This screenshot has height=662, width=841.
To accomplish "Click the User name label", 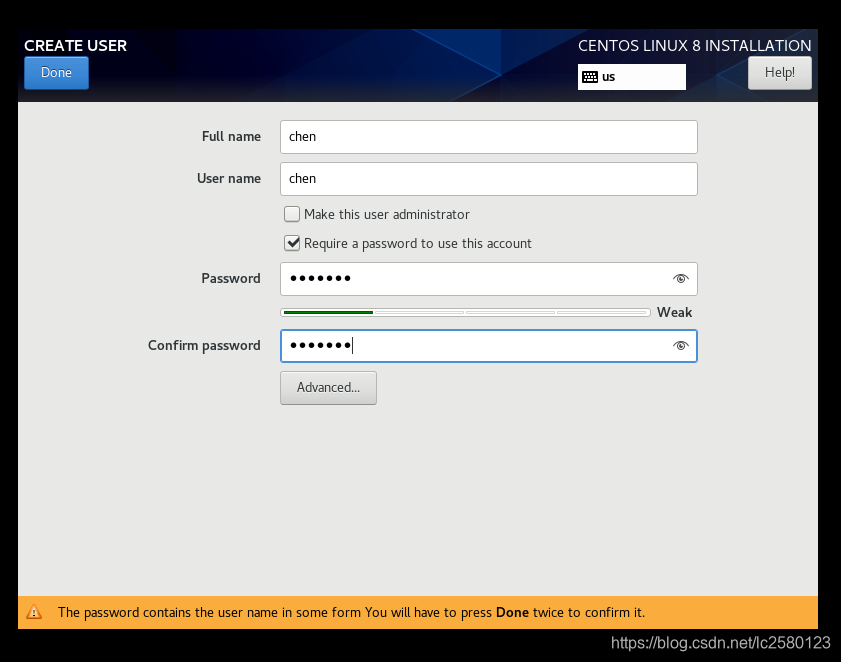I will pyautogui.click(x=229, y=179).
